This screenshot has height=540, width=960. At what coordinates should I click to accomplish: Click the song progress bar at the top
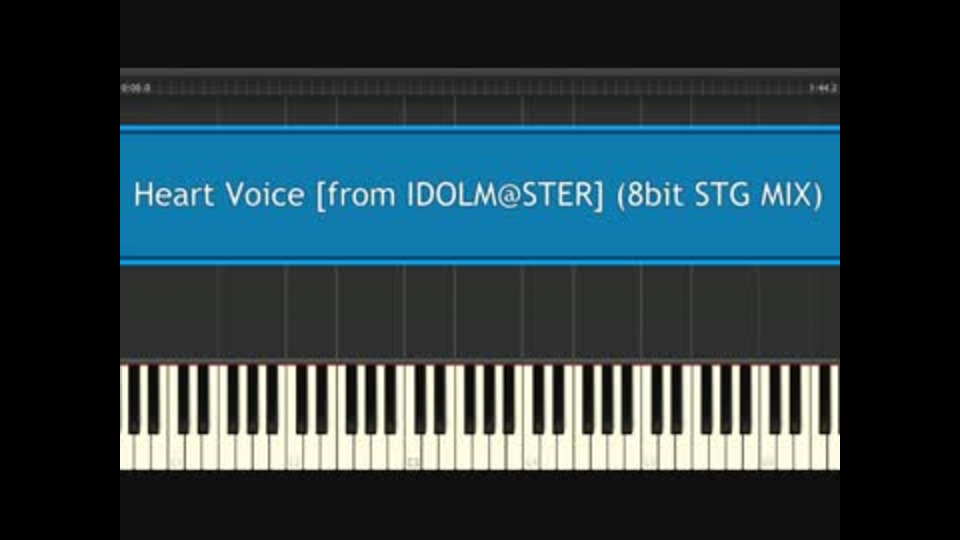click(480, 88)
